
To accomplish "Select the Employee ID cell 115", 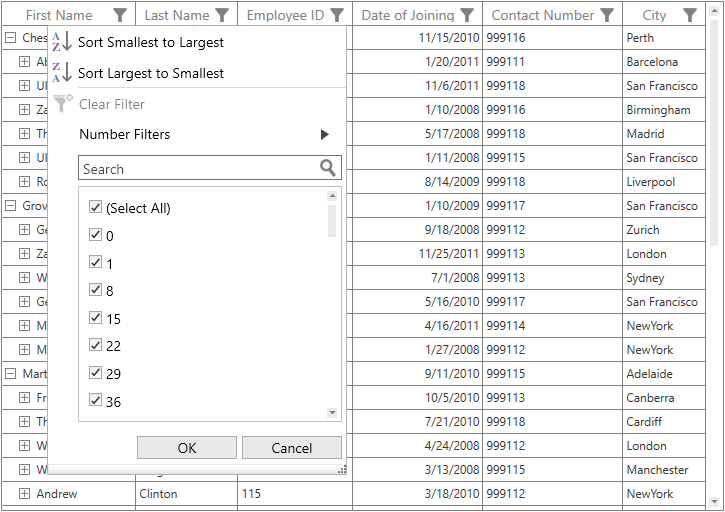I will coord(295,493).
